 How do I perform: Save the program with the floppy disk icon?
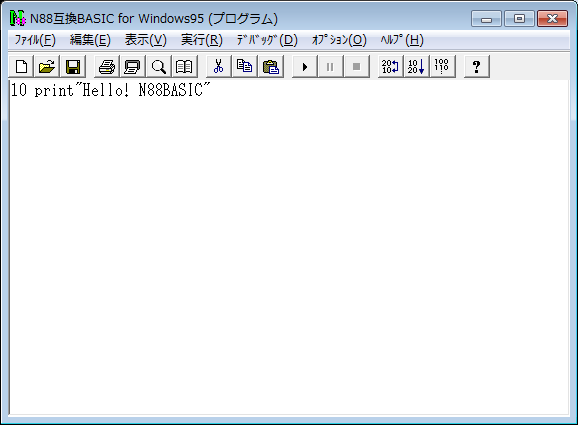(x=73, y=67)
